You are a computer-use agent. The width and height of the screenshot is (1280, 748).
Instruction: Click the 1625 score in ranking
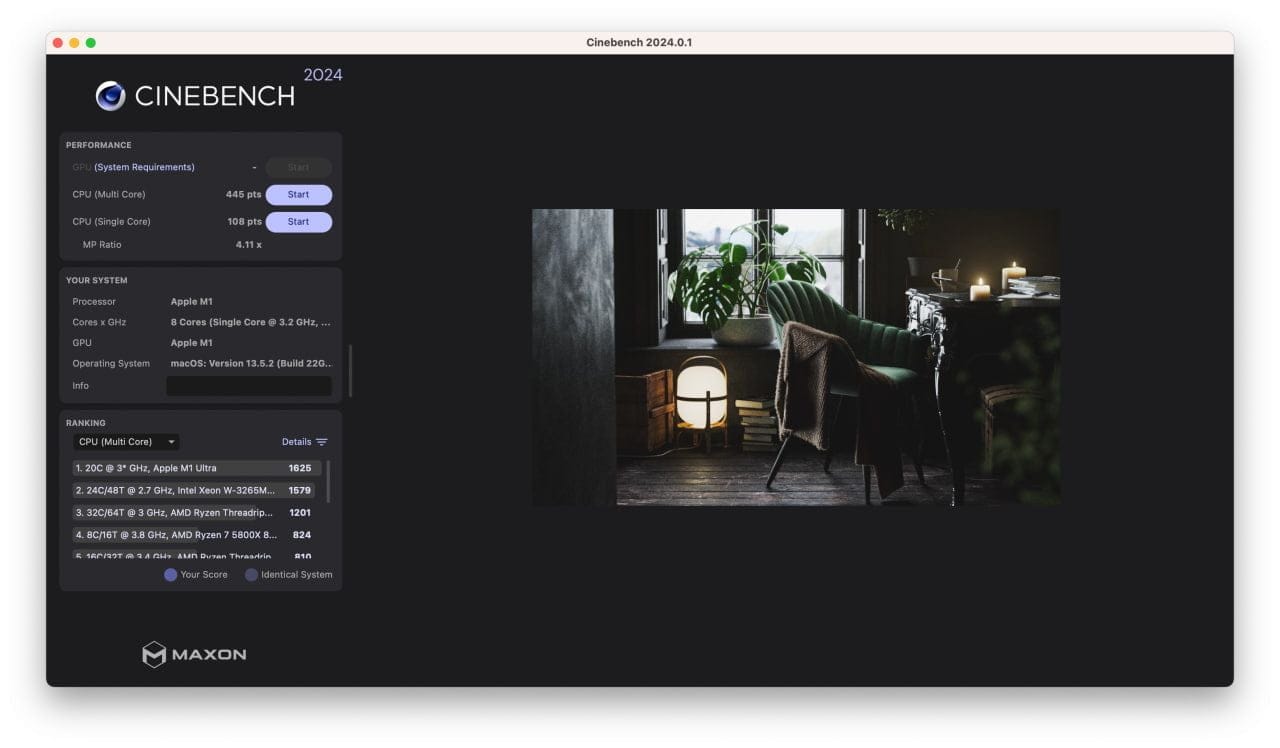coord(300,468)
